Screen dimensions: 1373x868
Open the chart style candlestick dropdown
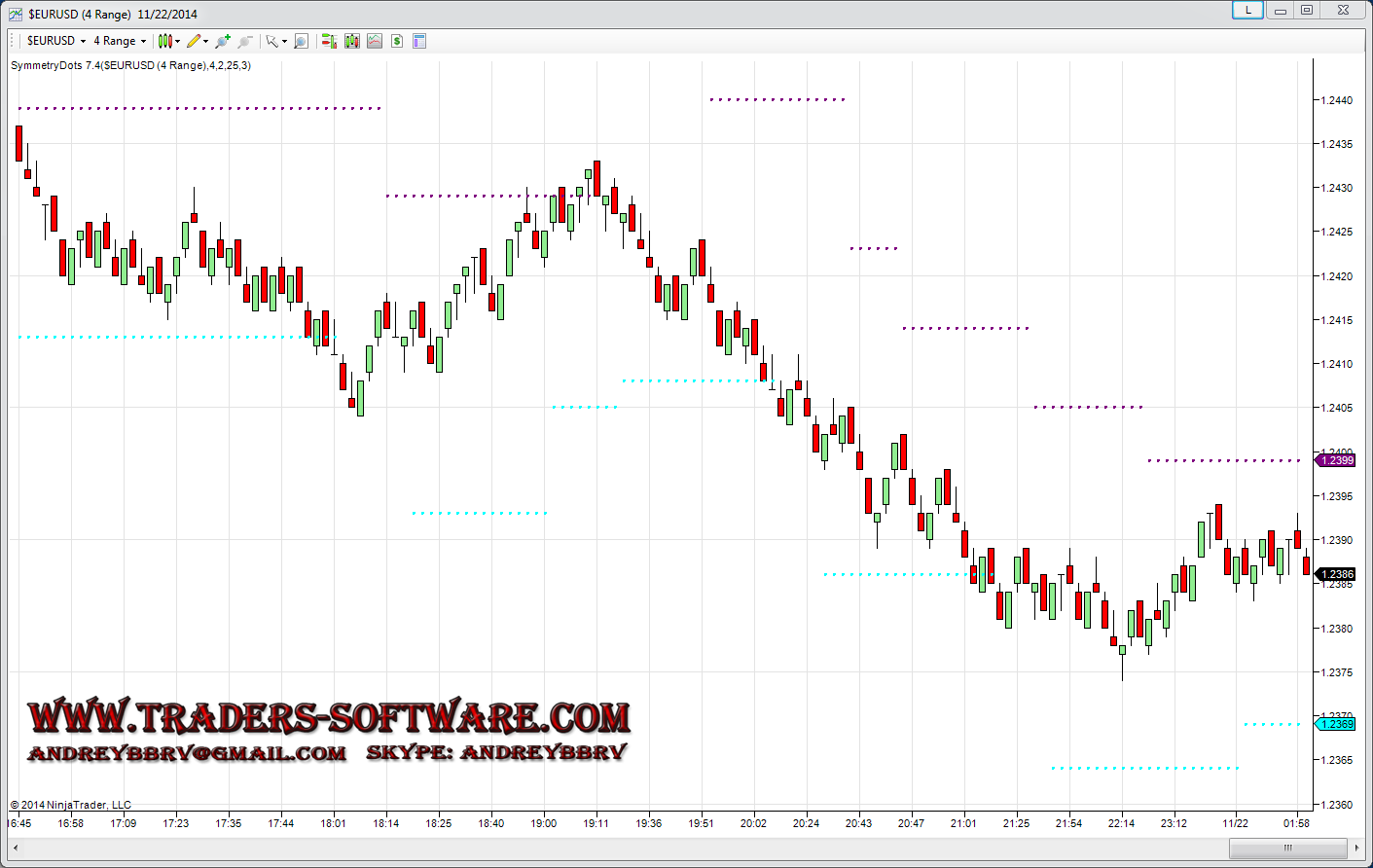167,41
